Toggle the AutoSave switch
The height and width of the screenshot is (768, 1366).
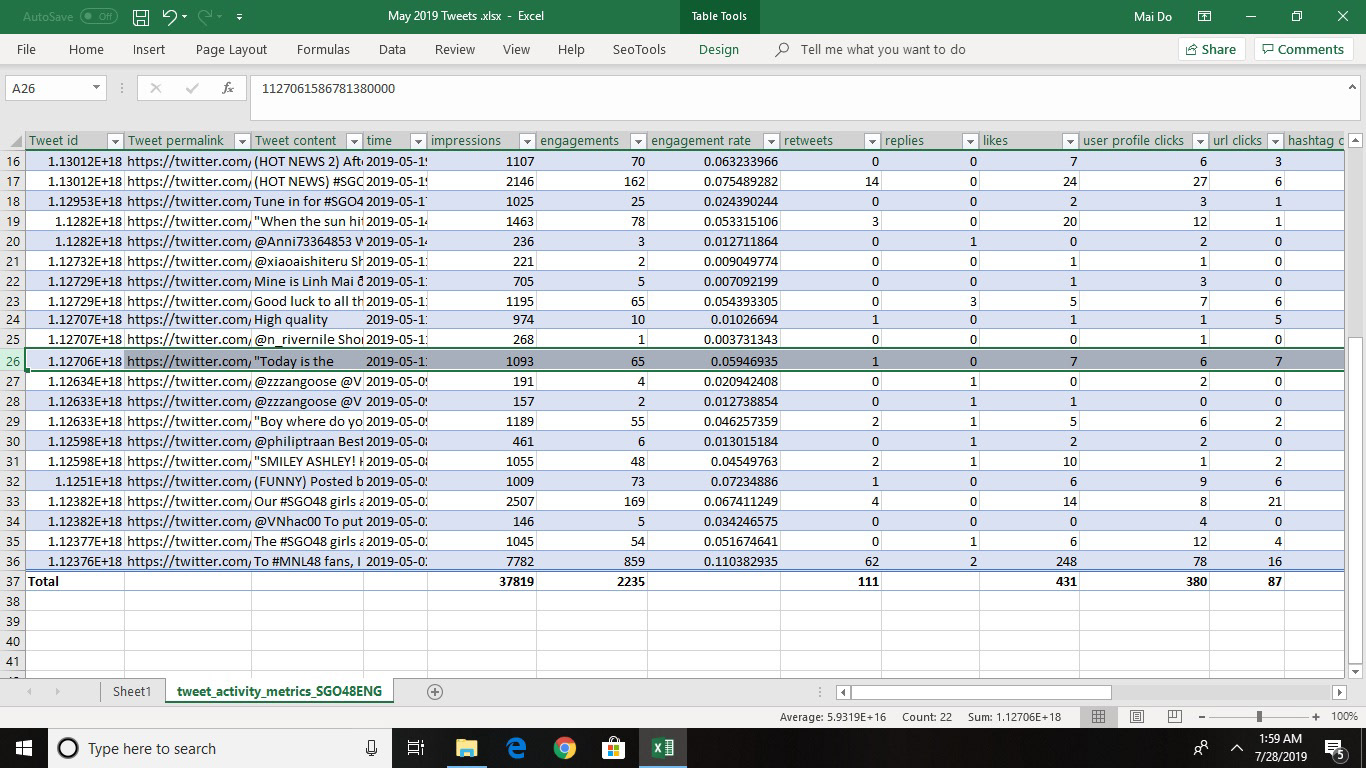(98, 17)
